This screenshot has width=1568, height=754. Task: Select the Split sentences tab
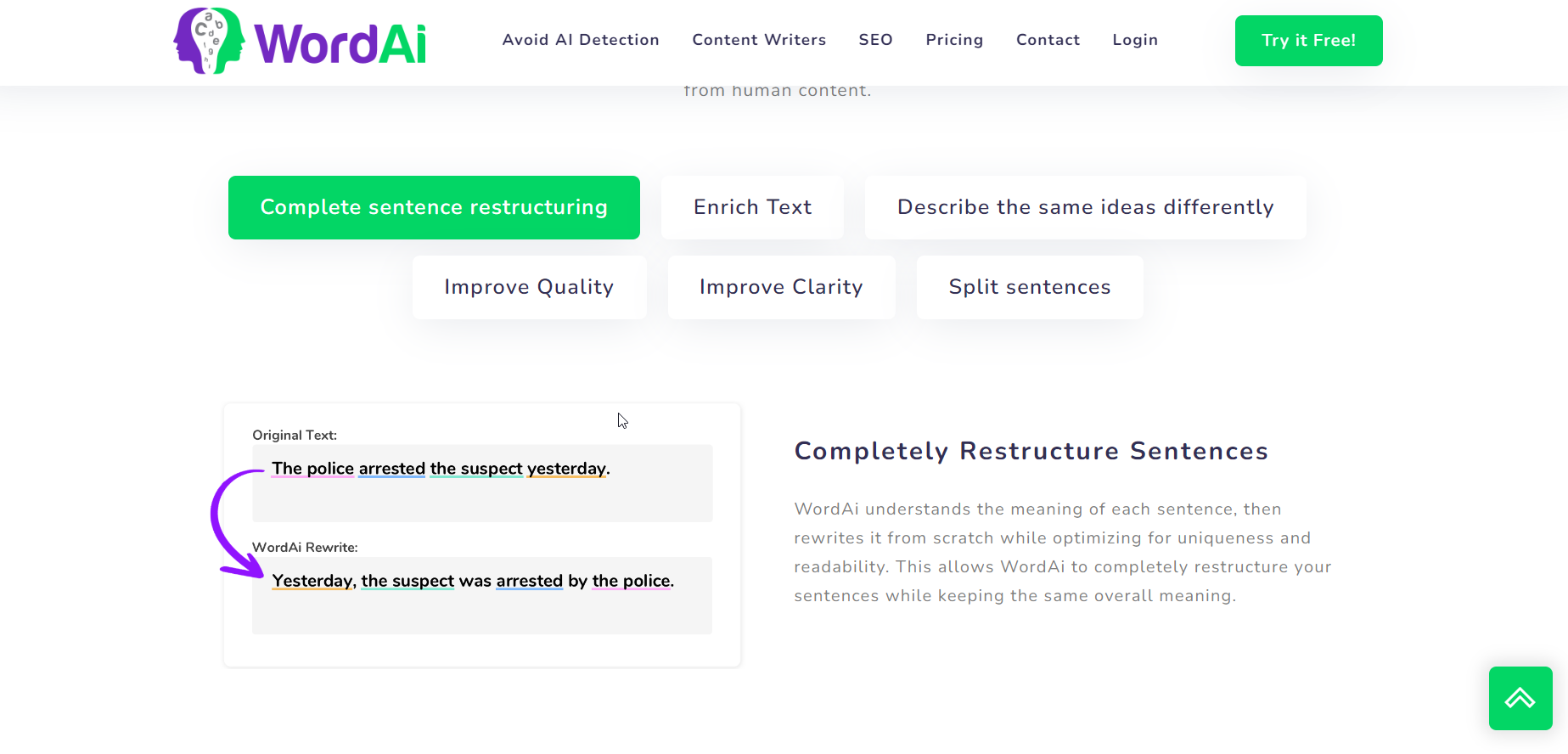(1030, 287)
